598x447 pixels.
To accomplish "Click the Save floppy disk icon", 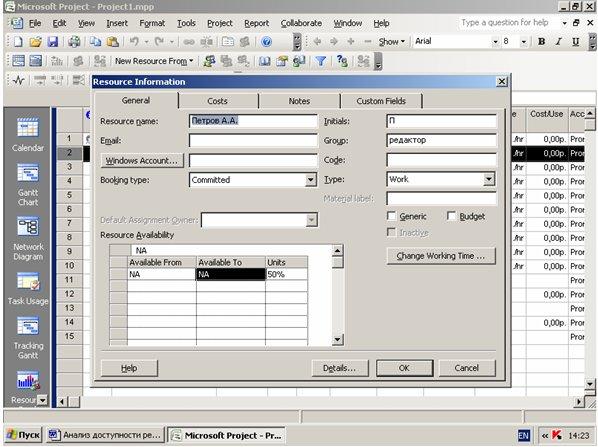I will point(53,42).
